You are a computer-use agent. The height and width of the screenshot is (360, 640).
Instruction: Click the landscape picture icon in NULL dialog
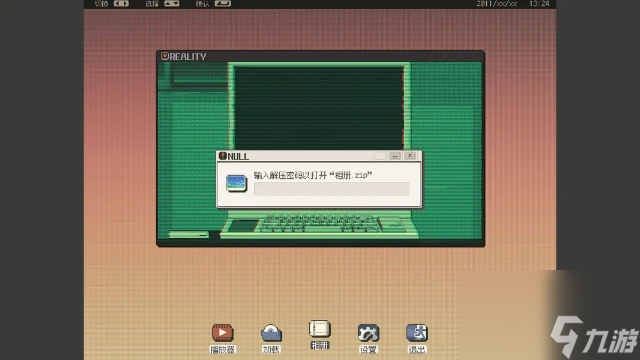click(236, 183)
